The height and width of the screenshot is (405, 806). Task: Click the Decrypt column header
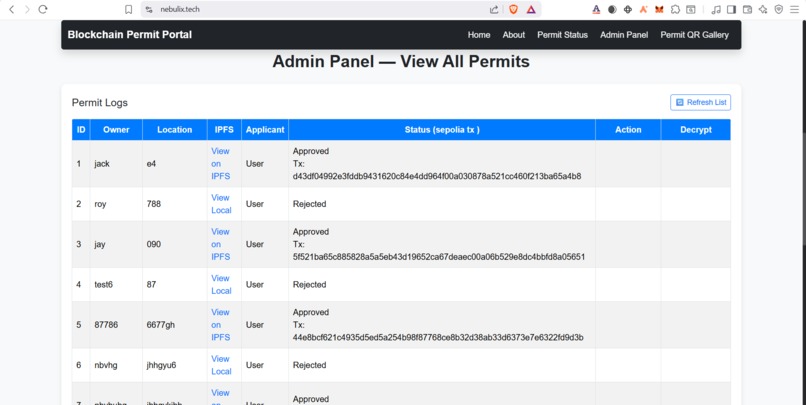(696, 130)
